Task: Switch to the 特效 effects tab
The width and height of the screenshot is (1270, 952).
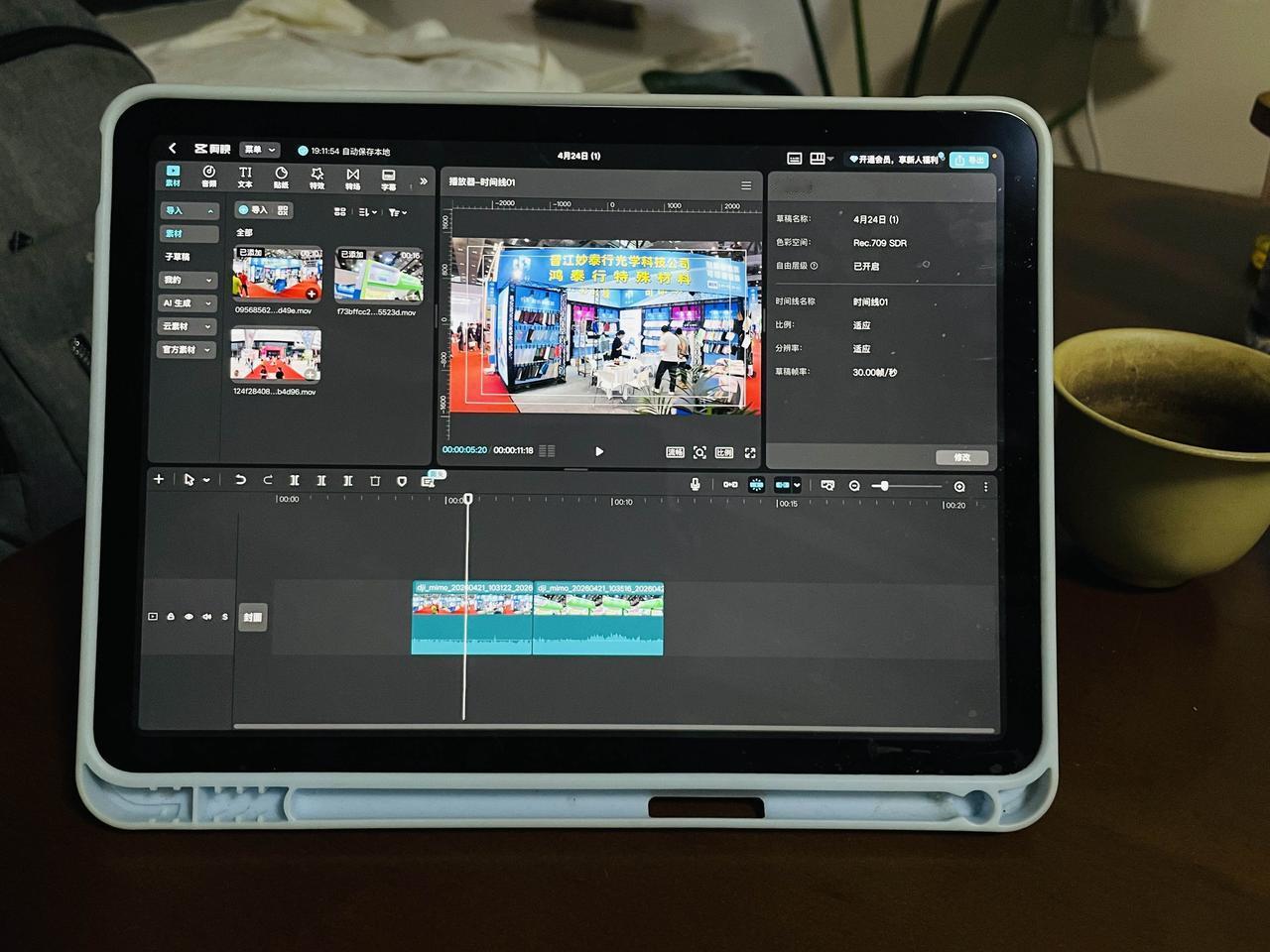Action: 317,178
